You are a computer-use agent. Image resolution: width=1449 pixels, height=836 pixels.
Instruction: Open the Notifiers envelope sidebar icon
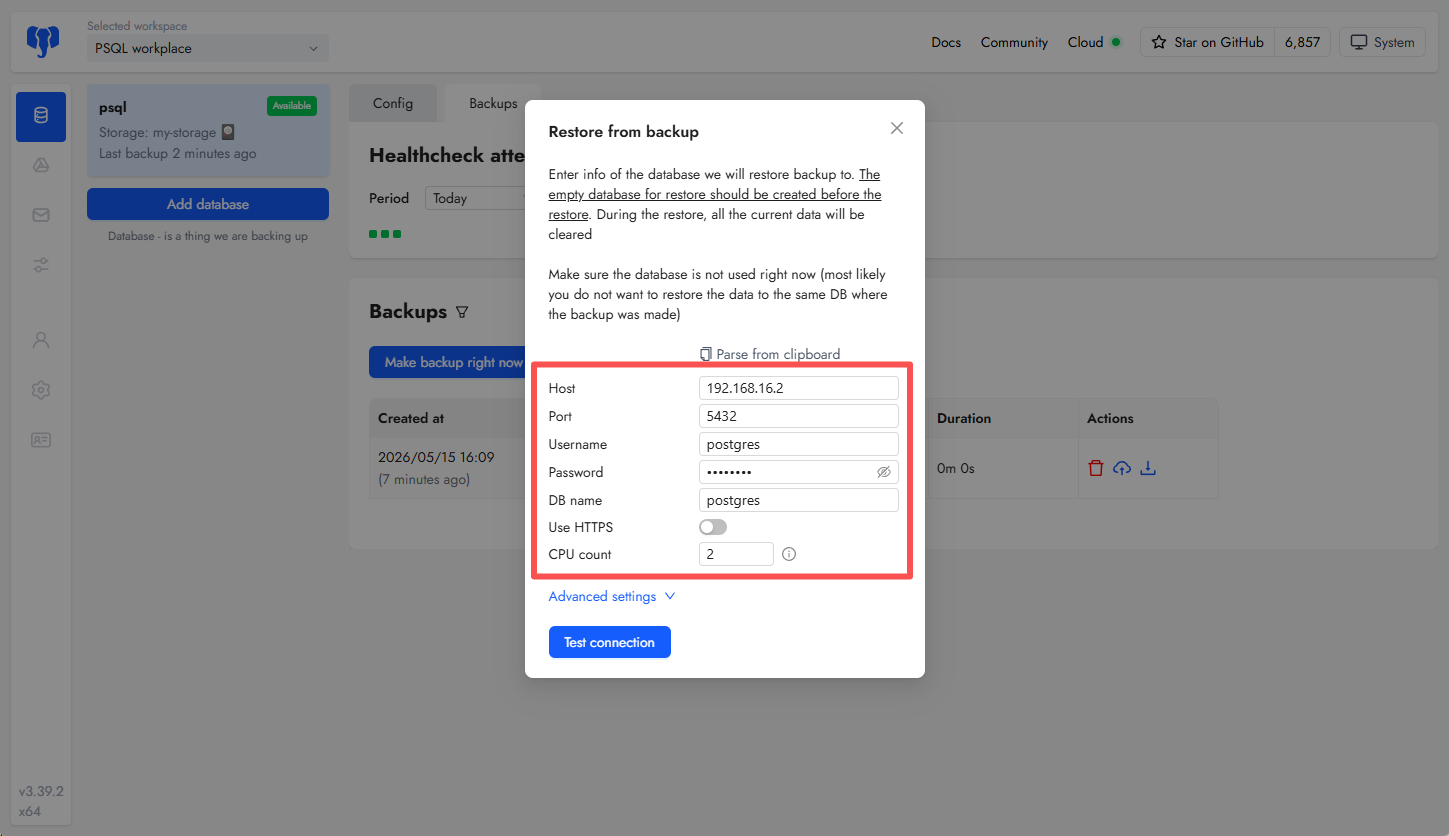pos(41,215)
